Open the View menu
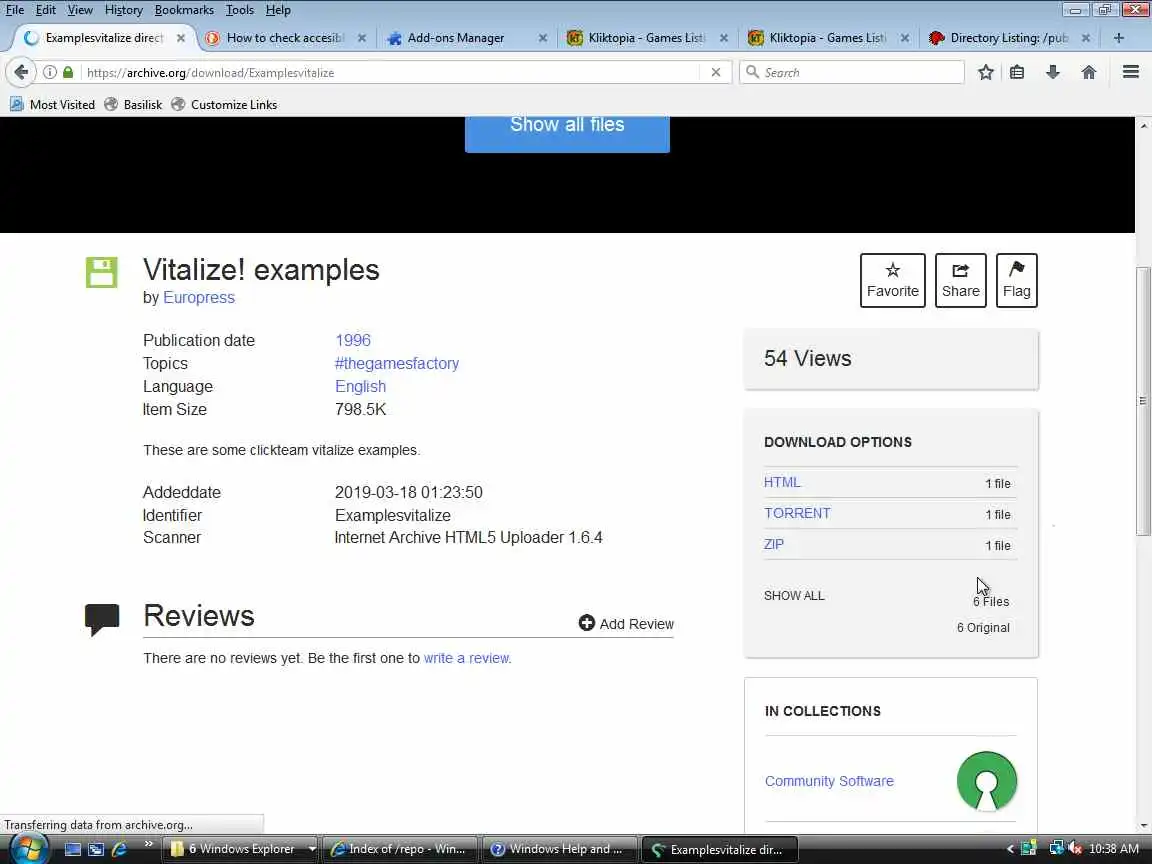 80,10
